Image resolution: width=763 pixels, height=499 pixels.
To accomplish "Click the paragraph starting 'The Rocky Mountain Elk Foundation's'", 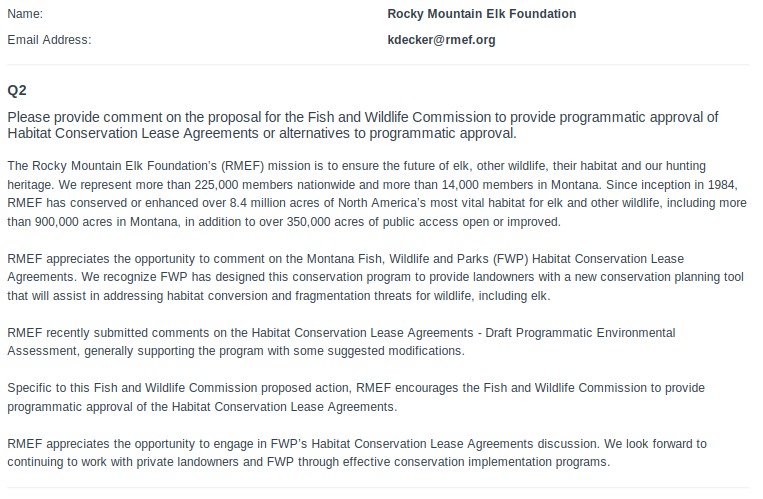I will 377,194.
